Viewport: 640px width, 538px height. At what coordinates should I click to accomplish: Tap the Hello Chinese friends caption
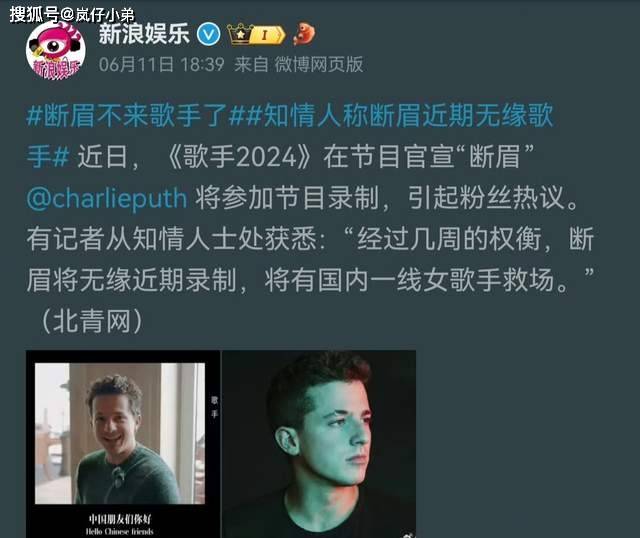120,531
